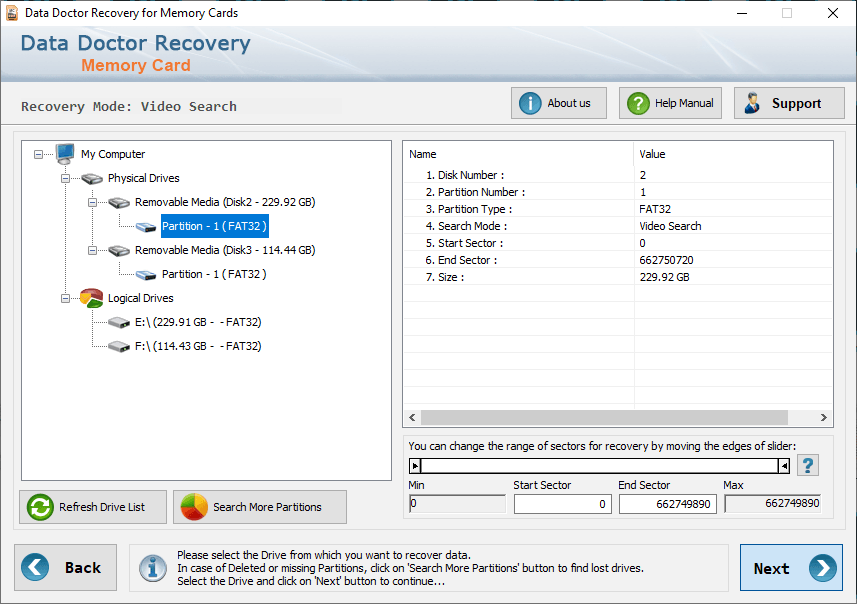
Task: Select Physical Drives label in tree
Action: [144, 178]
